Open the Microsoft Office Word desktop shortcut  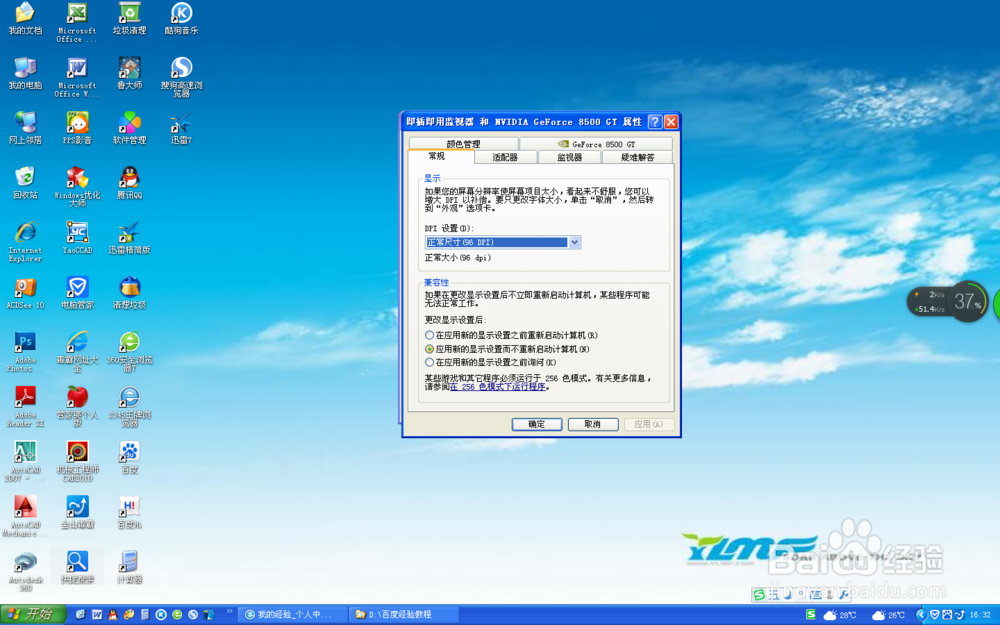[77, 77]
